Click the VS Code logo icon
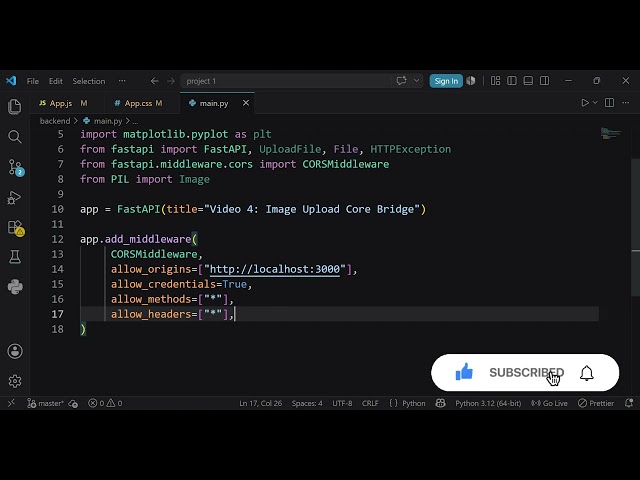The height and width of the screenshot is (480, 640). point(11,81)
